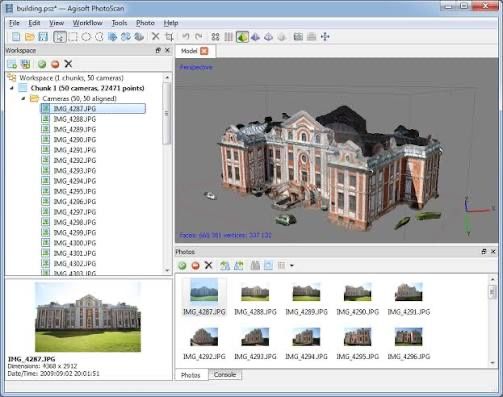Choose the Rotate Object tool
This screenshot has width=503, height=397.
[139, 37]
